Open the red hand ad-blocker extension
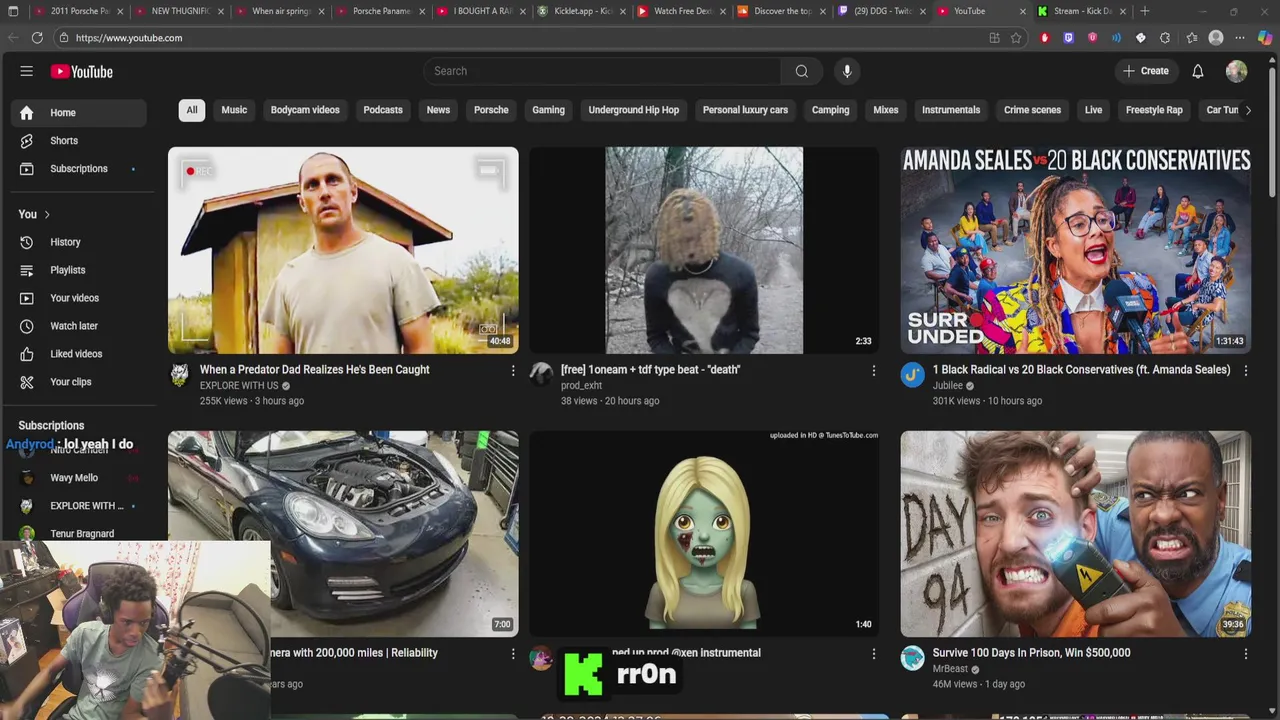 click(1045, 37)
